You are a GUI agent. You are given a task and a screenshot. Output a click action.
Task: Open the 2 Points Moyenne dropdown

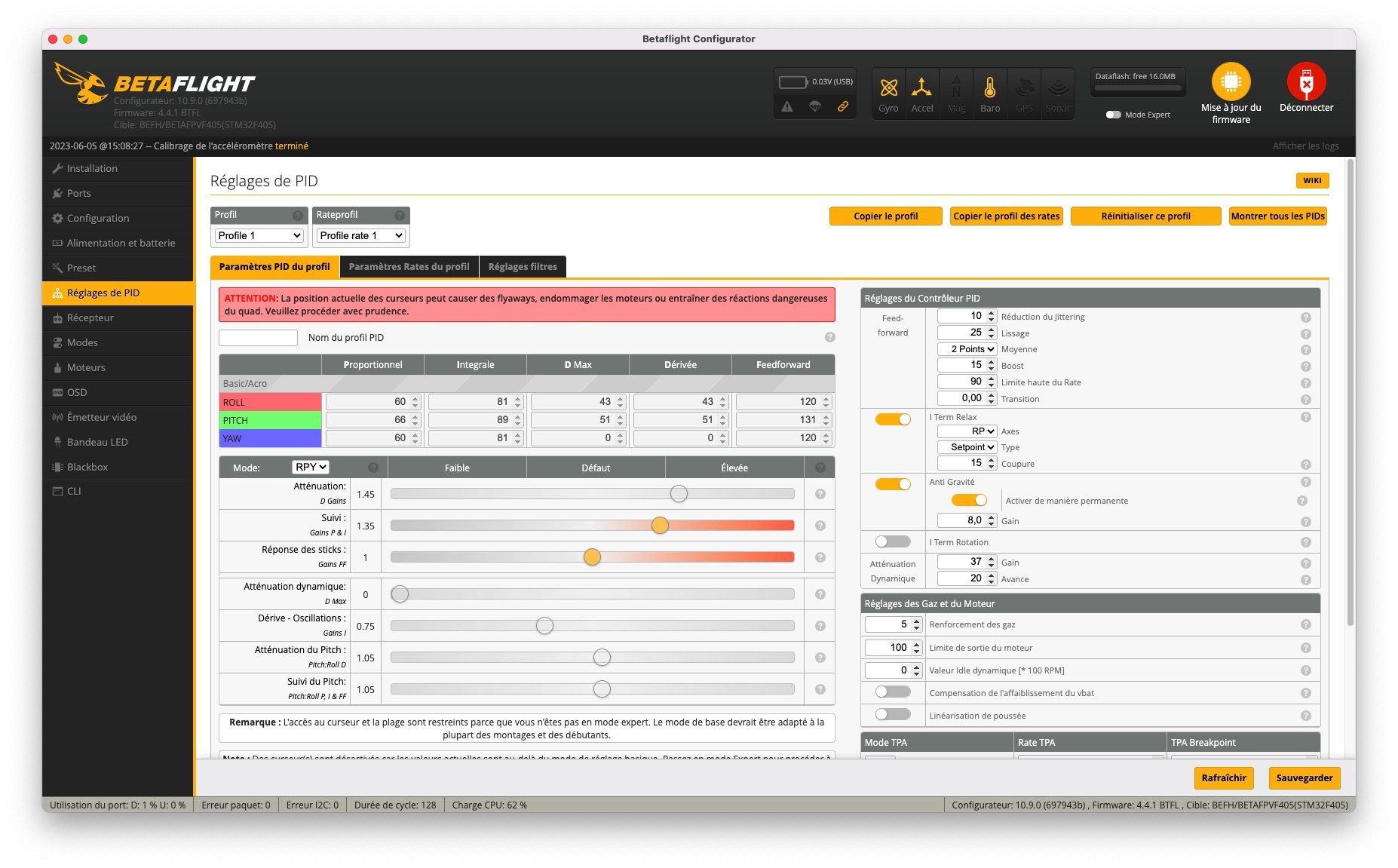pyautogui.click(x=967, y=349)
